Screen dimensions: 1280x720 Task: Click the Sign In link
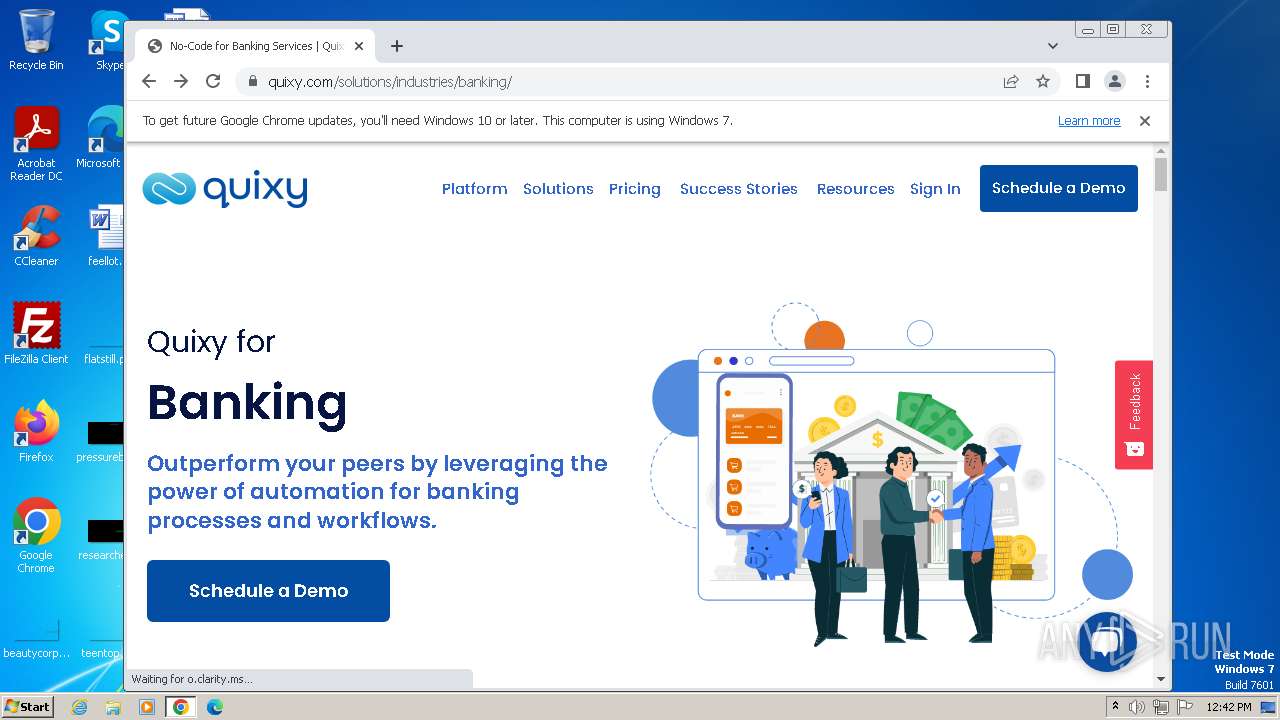(935, 189)
